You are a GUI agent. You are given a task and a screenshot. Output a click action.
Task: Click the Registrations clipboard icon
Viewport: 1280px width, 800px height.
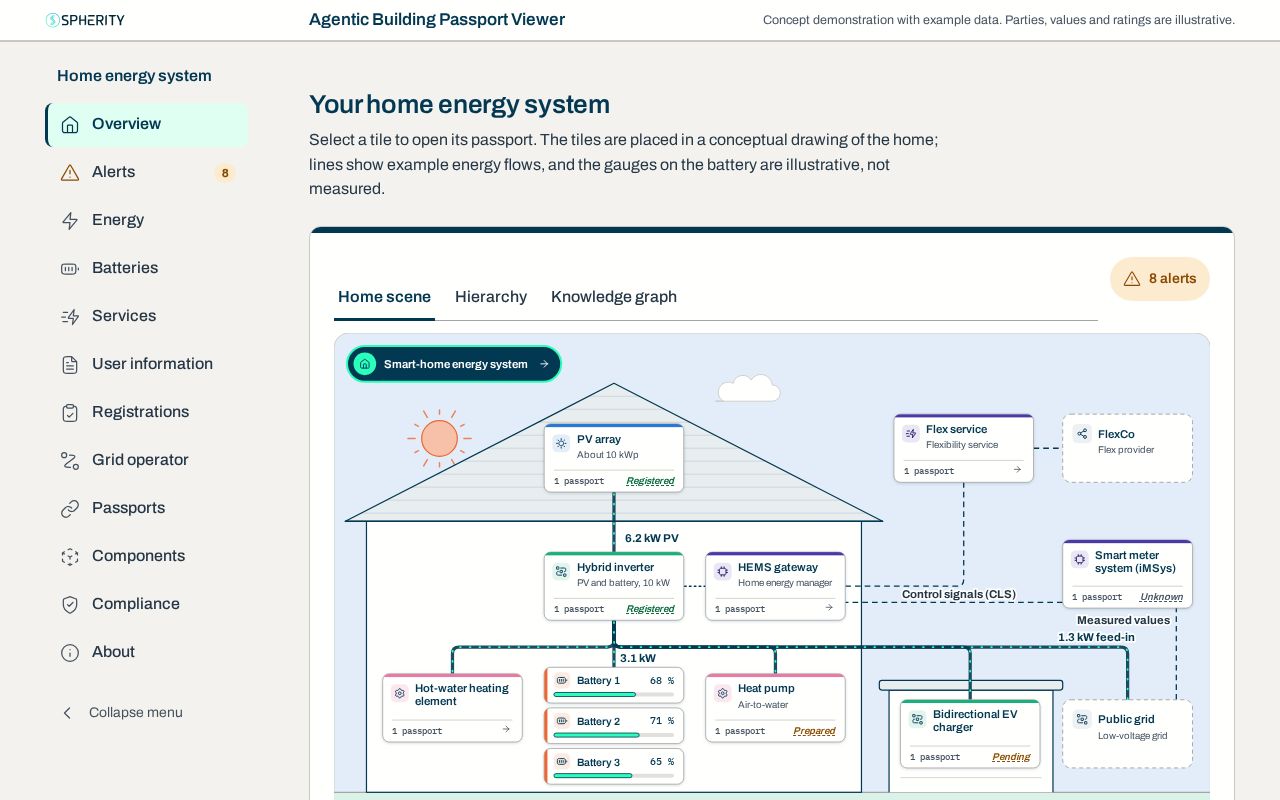70,413
